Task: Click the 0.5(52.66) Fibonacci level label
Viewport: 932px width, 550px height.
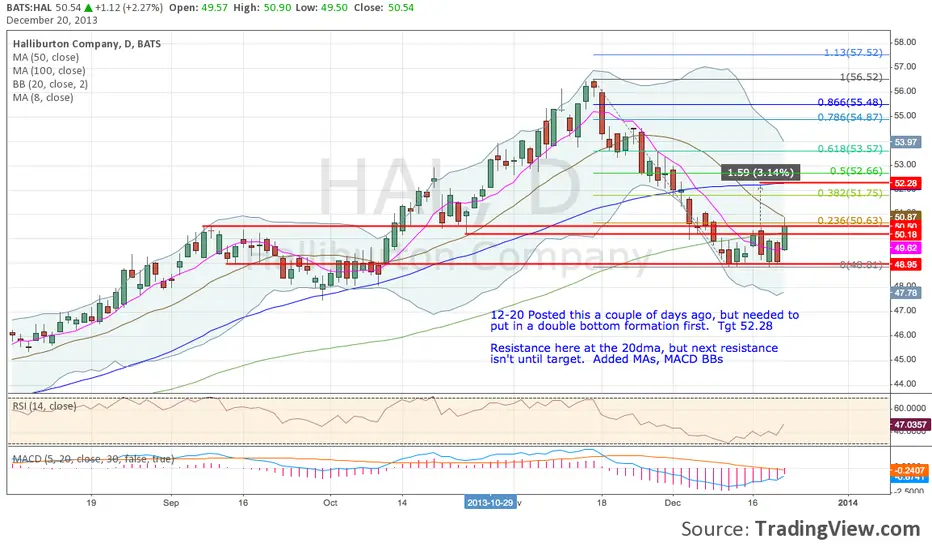Action: point(857,171)
